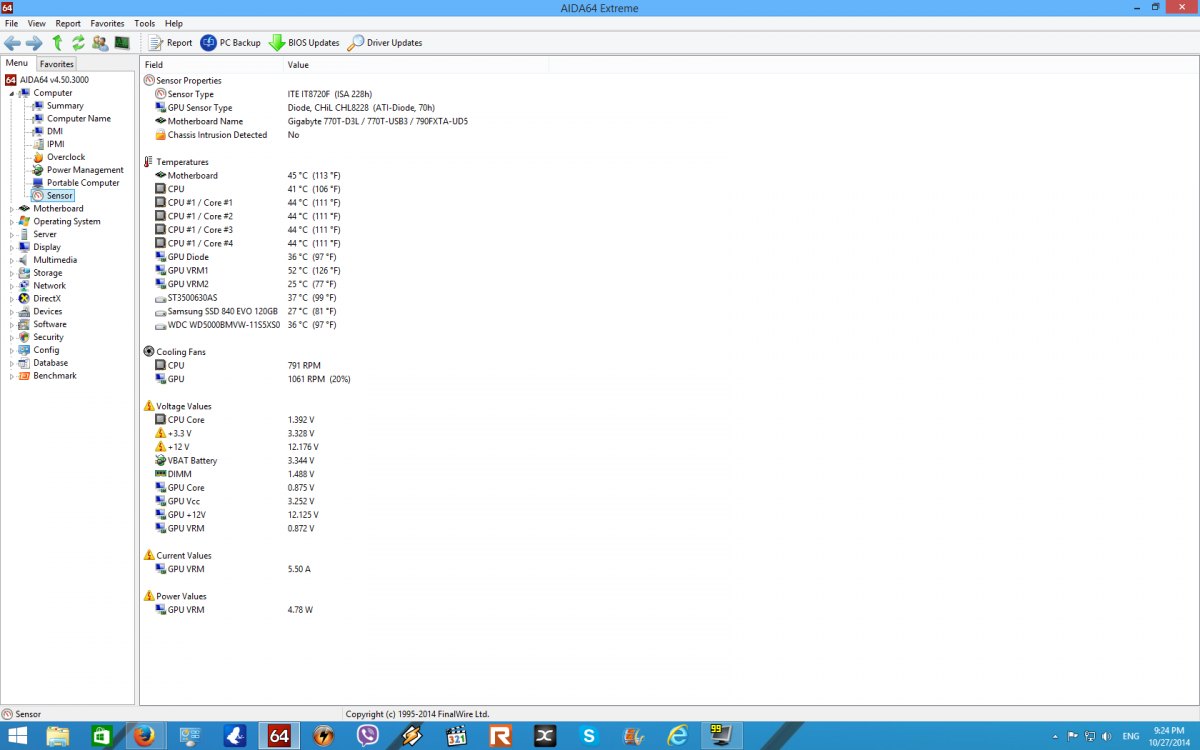Screen dimensions: 1200x750
Task: Go up one level with green arrow
Action: (57, 43)
